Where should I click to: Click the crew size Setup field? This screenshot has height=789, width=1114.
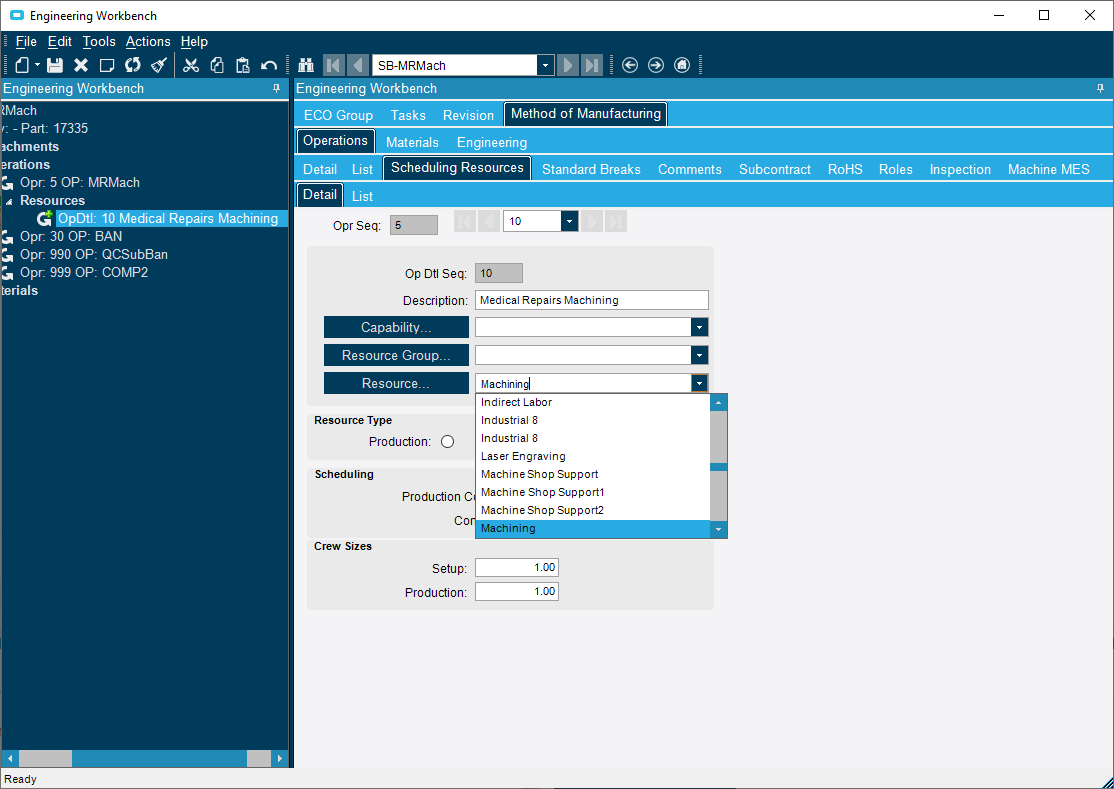[516, 568]
